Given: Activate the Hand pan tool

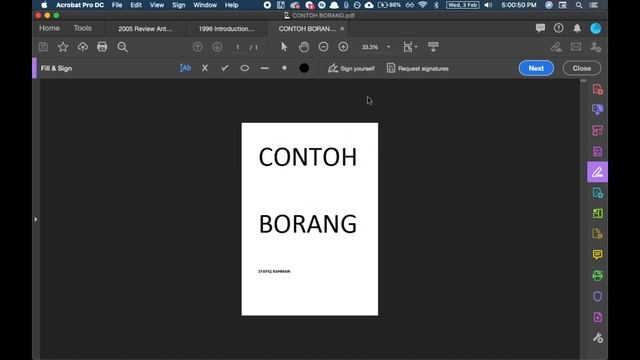Looking at the screenshot, I should pos(304,47).
